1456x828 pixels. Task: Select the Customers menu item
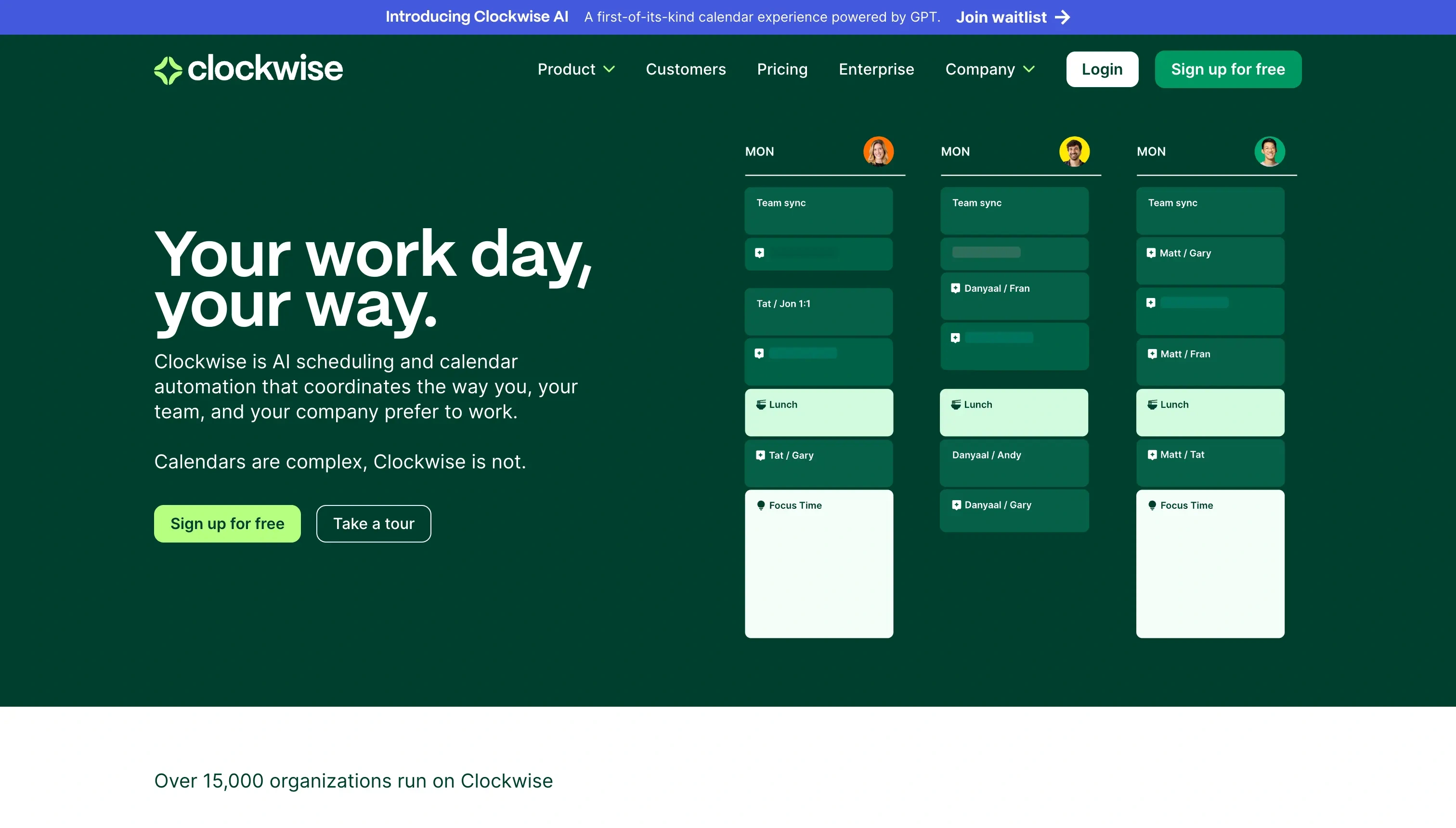click(685, 69)
